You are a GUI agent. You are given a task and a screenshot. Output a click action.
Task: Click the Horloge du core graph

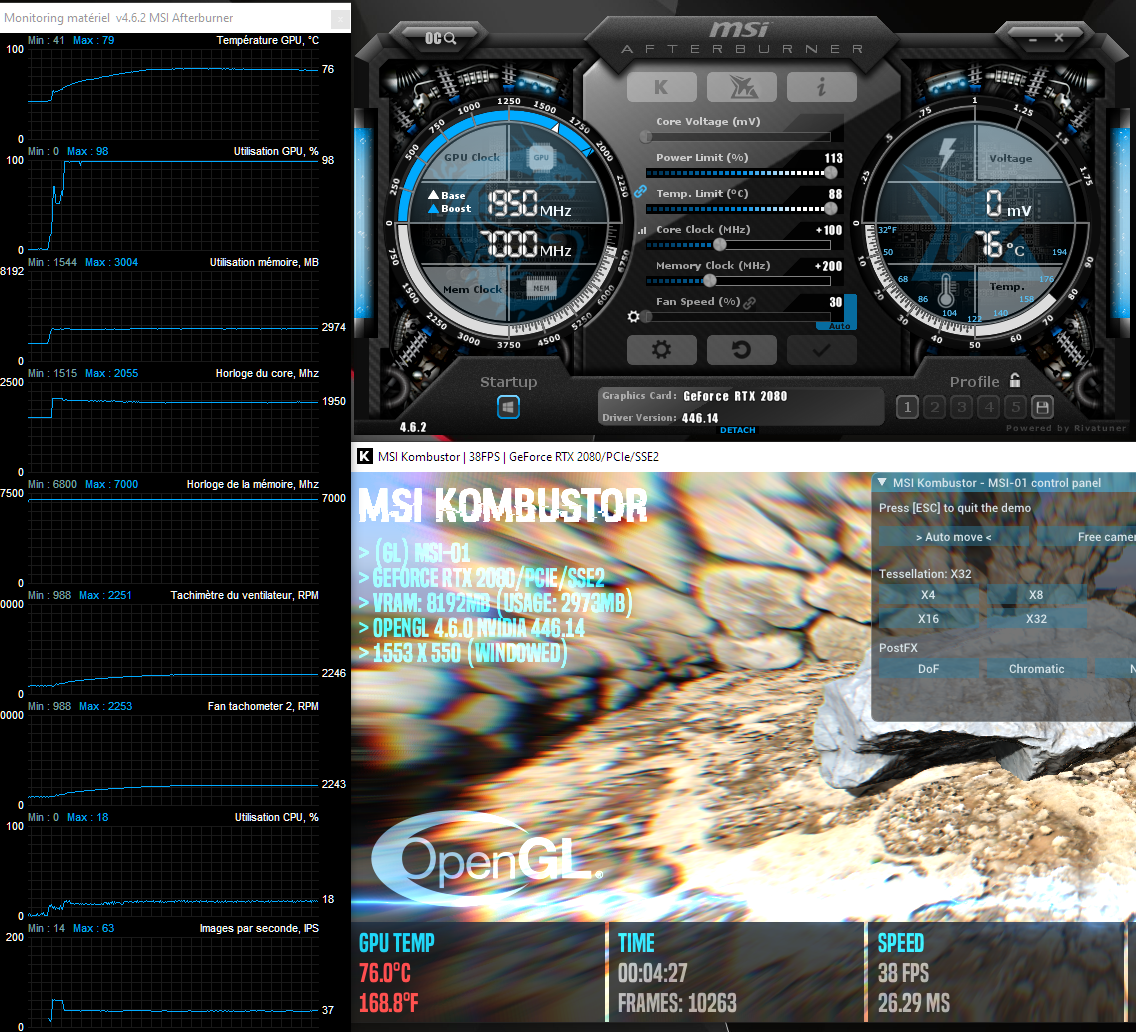point(173,427)
